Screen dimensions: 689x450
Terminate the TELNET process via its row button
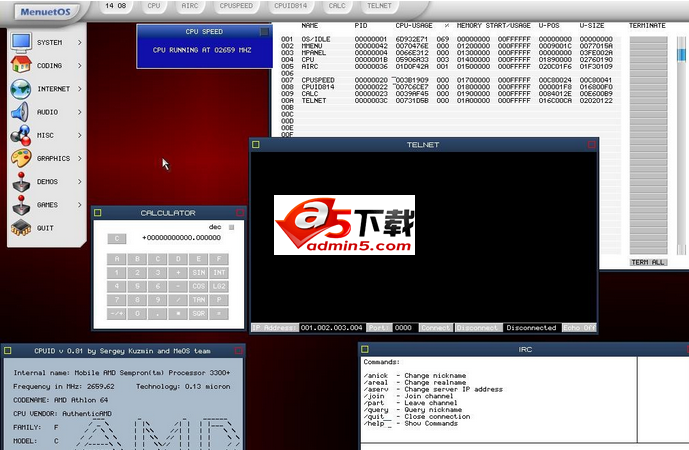click(x=649, y=101)
